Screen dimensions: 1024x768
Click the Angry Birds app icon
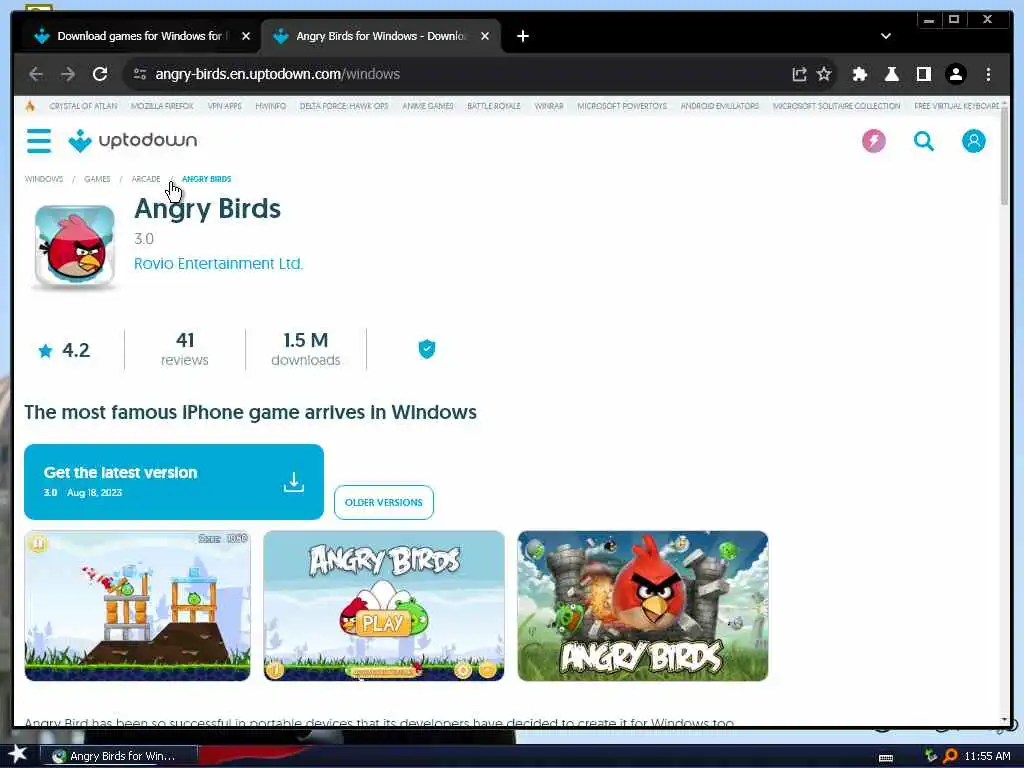[74, 247]
